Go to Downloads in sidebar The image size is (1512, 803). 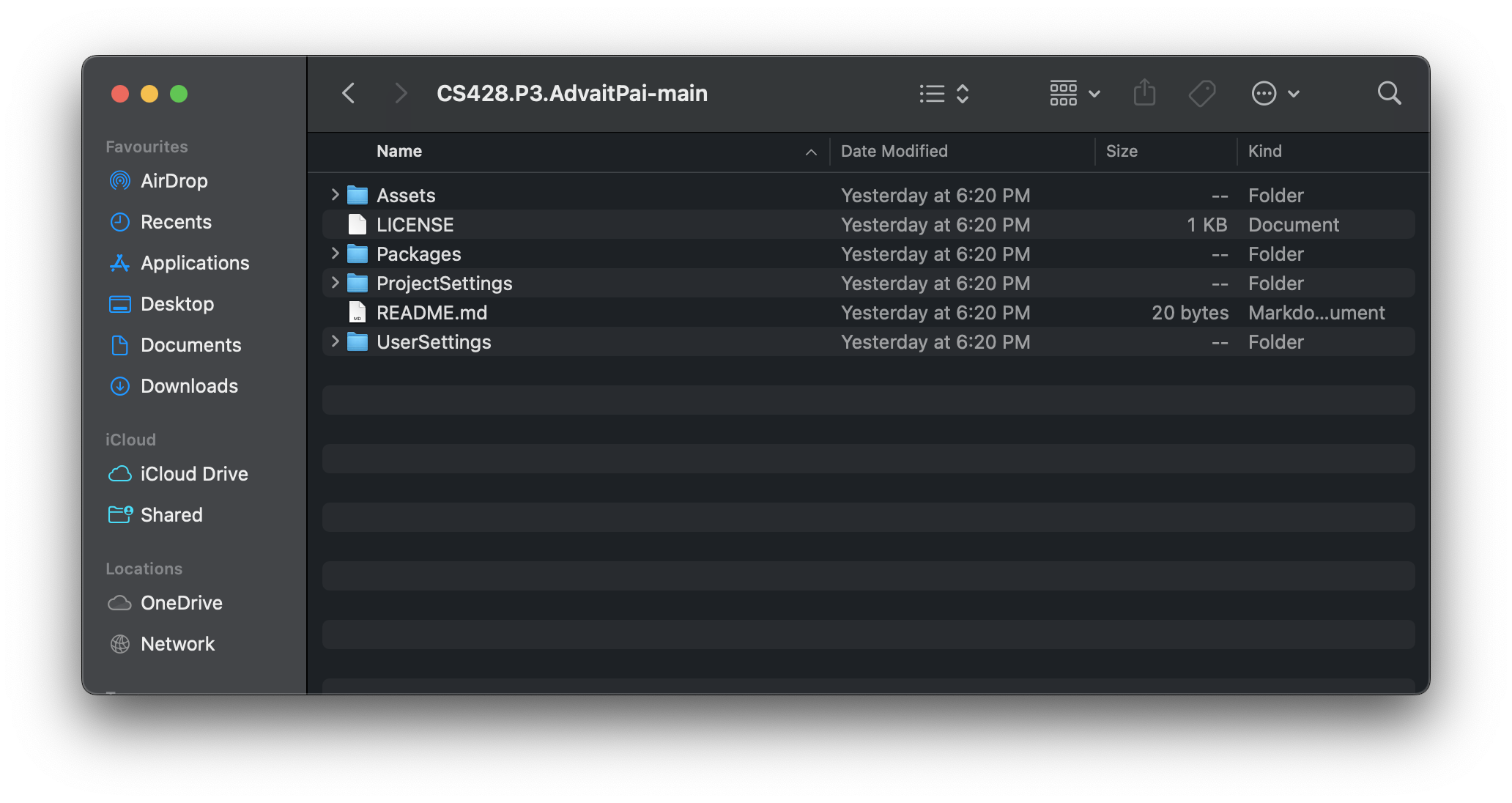(x=188, y=386)
